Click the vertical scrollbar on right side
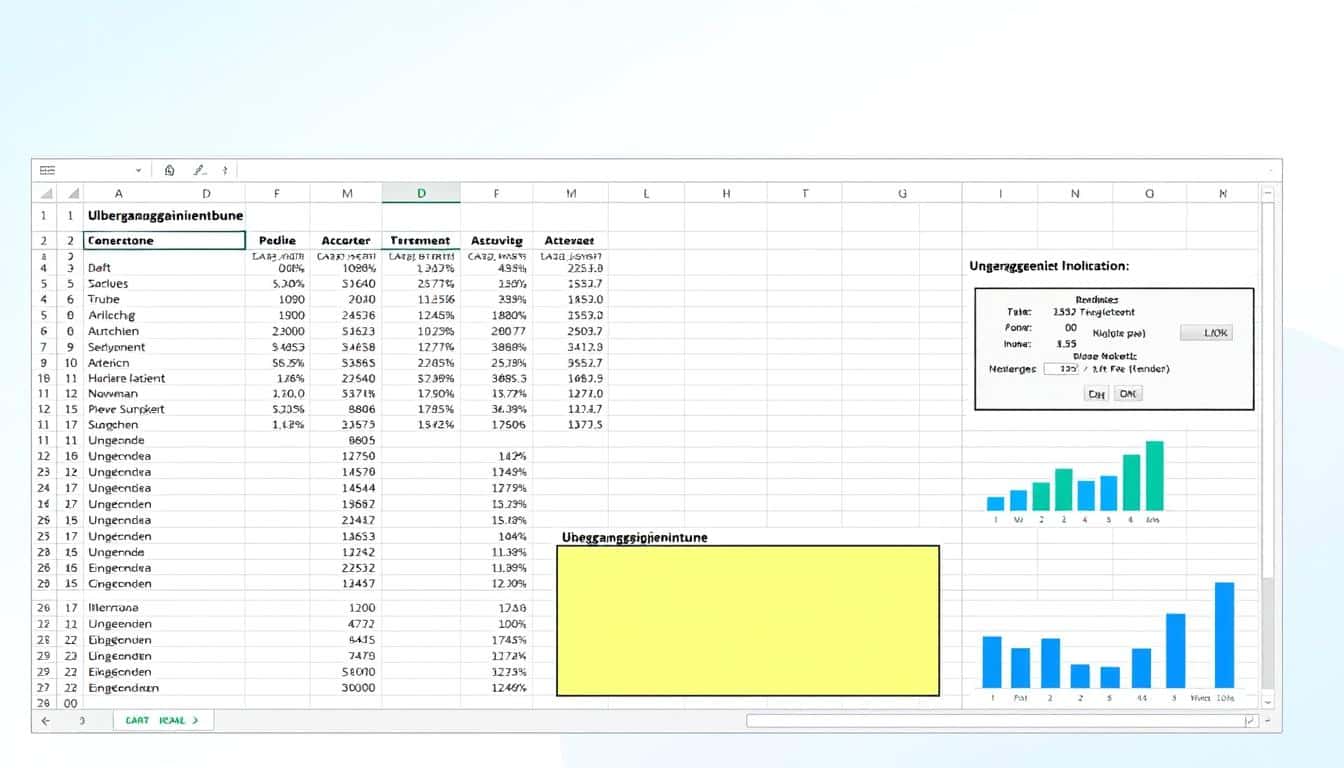1344x768 pixels. click(x=1269, y=447)
